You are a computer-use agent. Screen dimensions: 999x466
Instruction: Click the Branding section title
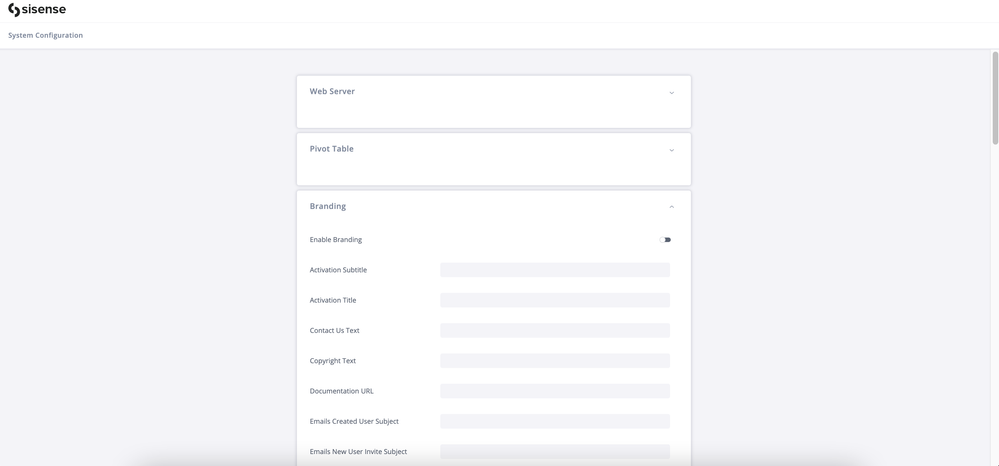327,206
